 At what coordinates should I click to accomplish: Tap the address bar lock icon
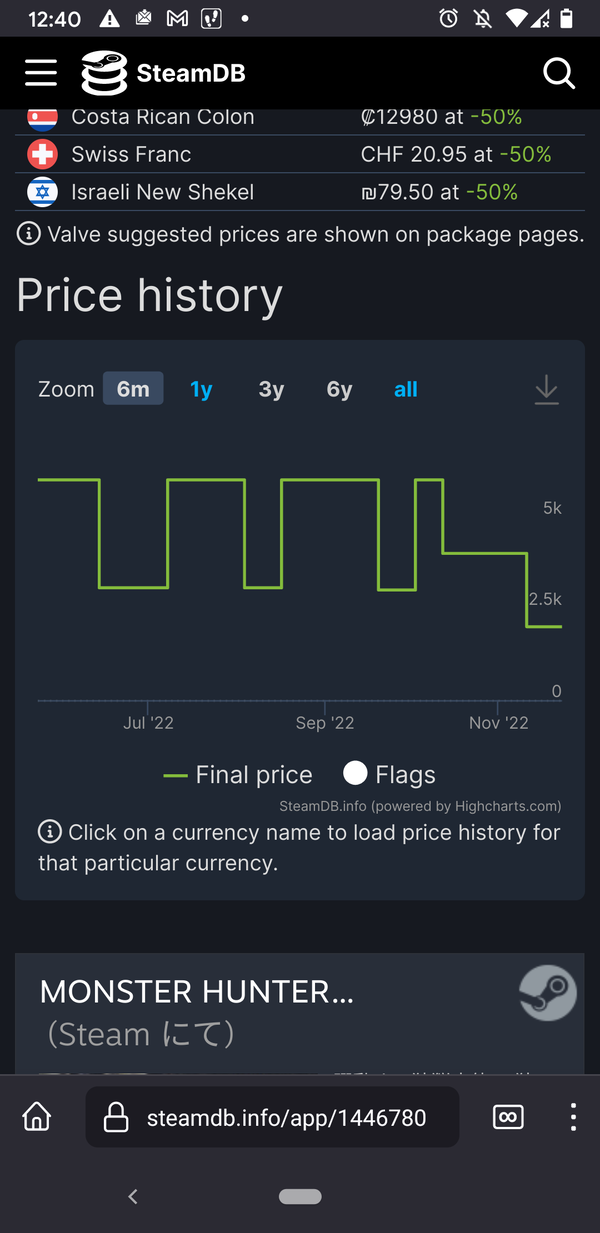[117, 1117]
